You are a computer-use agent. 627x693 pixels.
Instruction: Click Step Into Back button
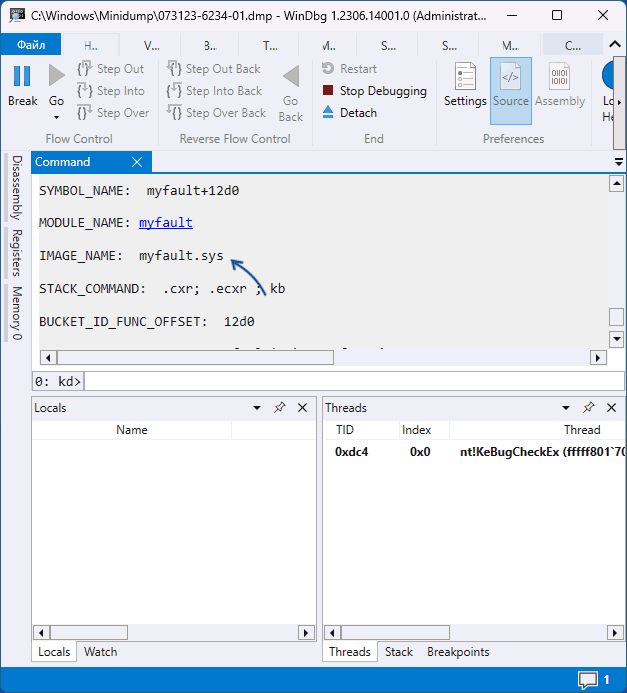pyautogui.click(x=214, y=91)
